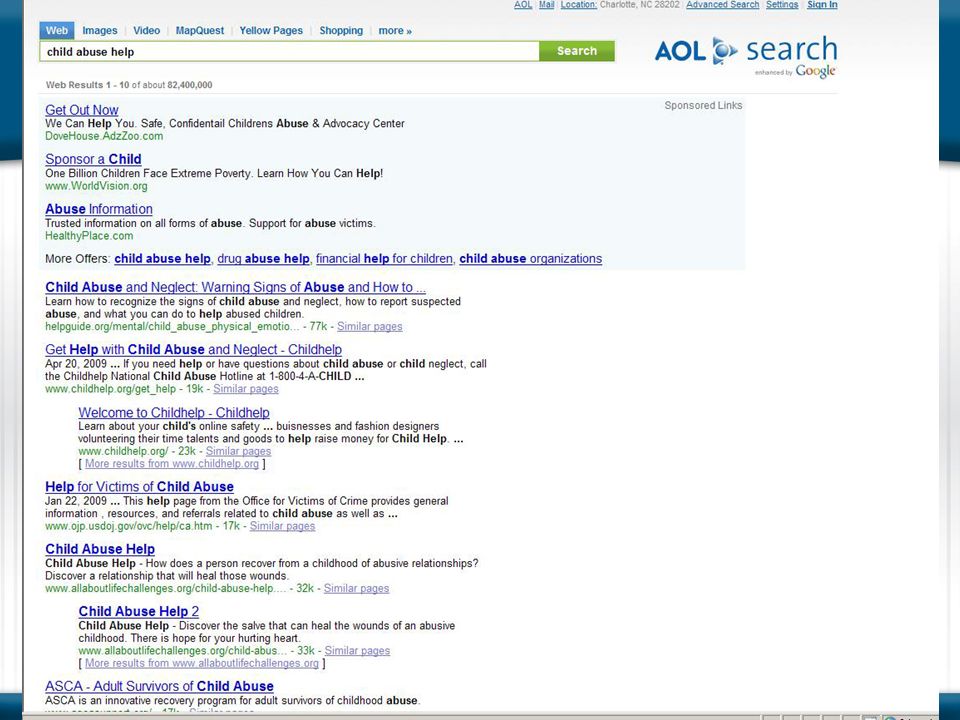960x720 pixels.
Task: Click Similar pages for the 33k allaboutlifechallenges result
Action: pos(357,651)
